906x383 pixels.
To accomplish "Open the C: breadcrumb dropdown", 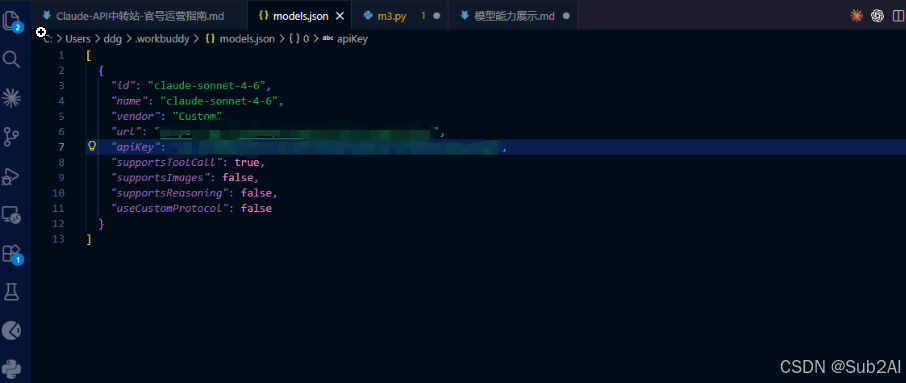I will pyautogui.click(x=49, y=39).
